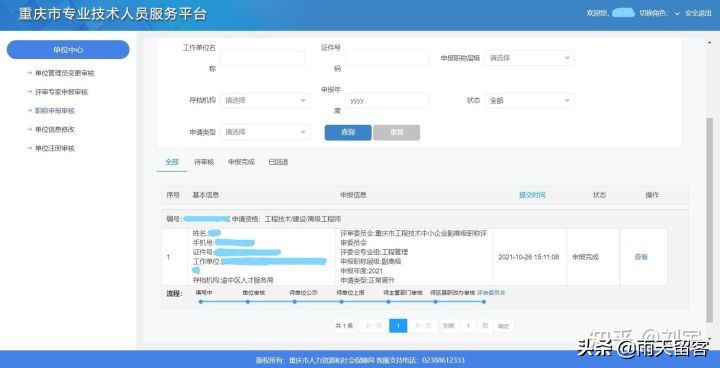This screenshot has width=720, height=368.
Task: Click the 评审委员会 flow step dot
Action: (x=483, y=302)
